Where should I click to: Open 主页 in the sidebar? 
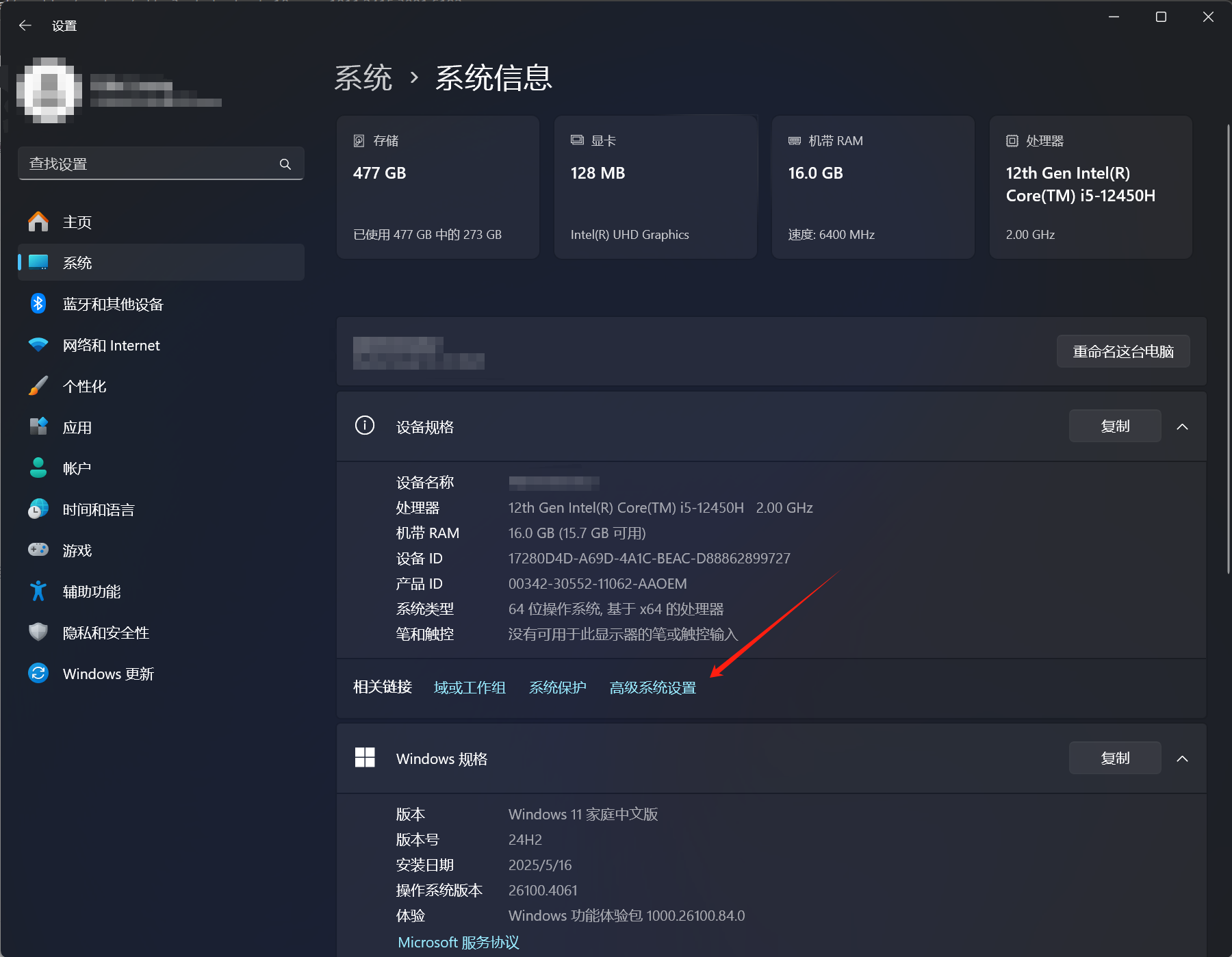click(162, 222)
